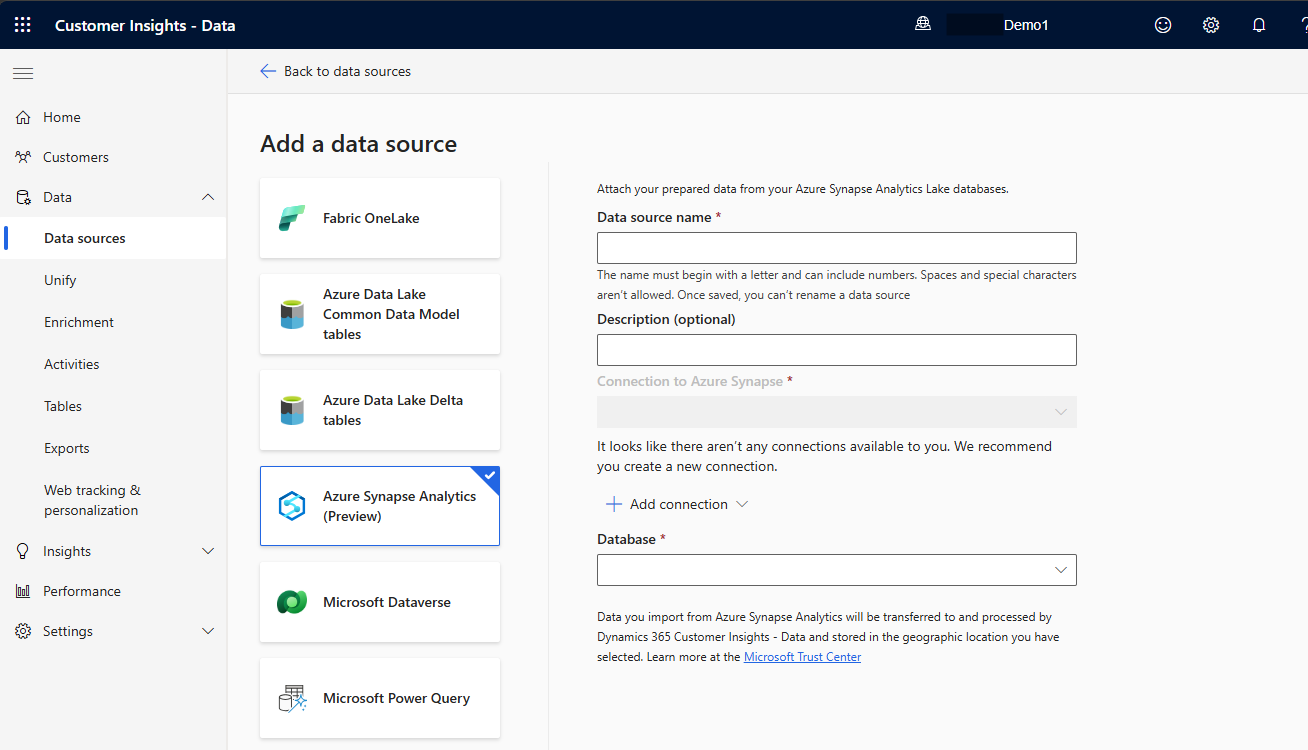This screenshot has height=750, width=1308.
Task: Click the Microsoft Dataverse green icon
Action: (x=292, y=602)
